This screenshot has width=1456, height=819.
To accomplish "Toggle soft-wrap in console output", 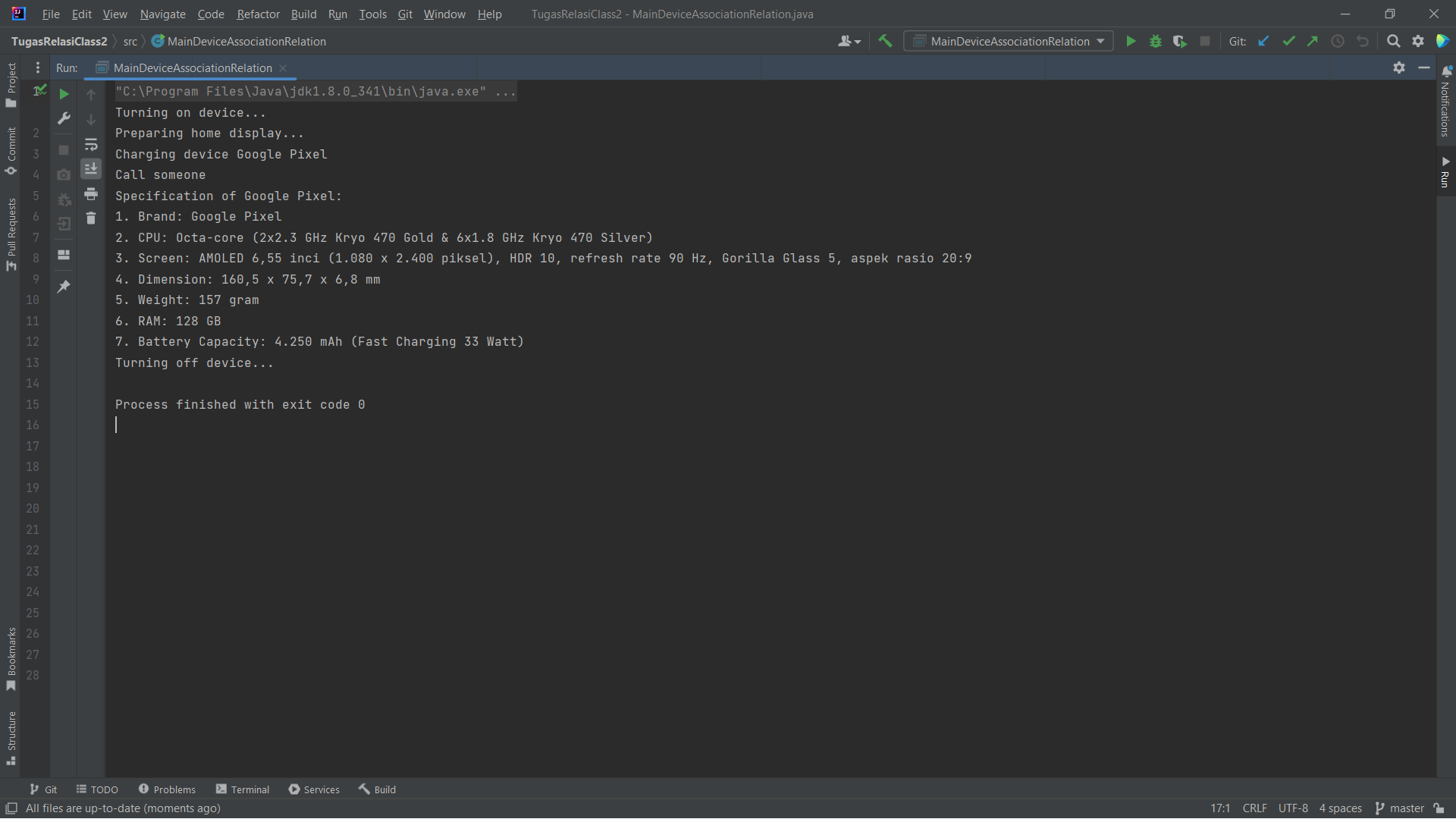I will pos(91,144).
